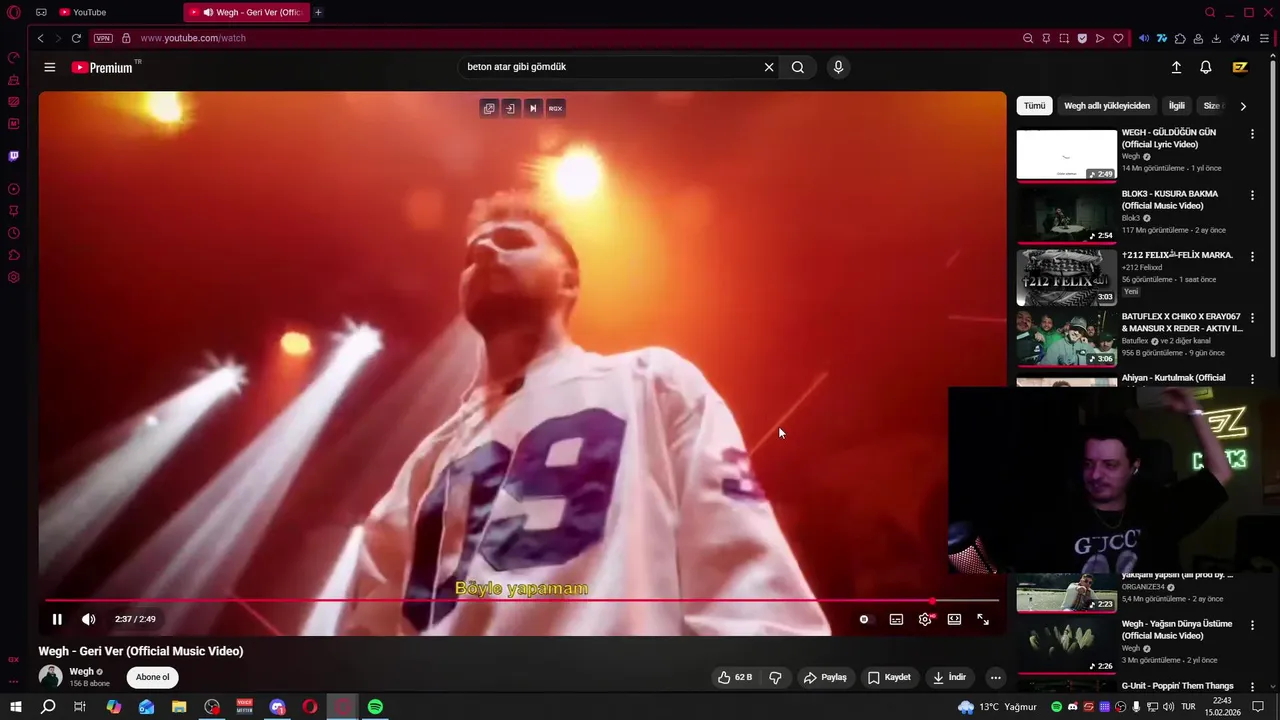Open a new browser tab with plus
This screenshot has width=1280, height=720.
318,12
